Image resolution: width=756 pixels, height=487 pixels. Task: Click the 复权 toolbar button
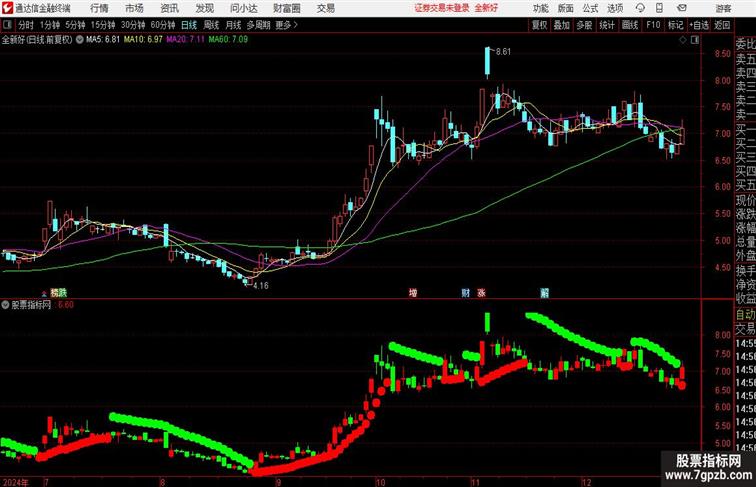pyautogui.click(x=540, y=25)
